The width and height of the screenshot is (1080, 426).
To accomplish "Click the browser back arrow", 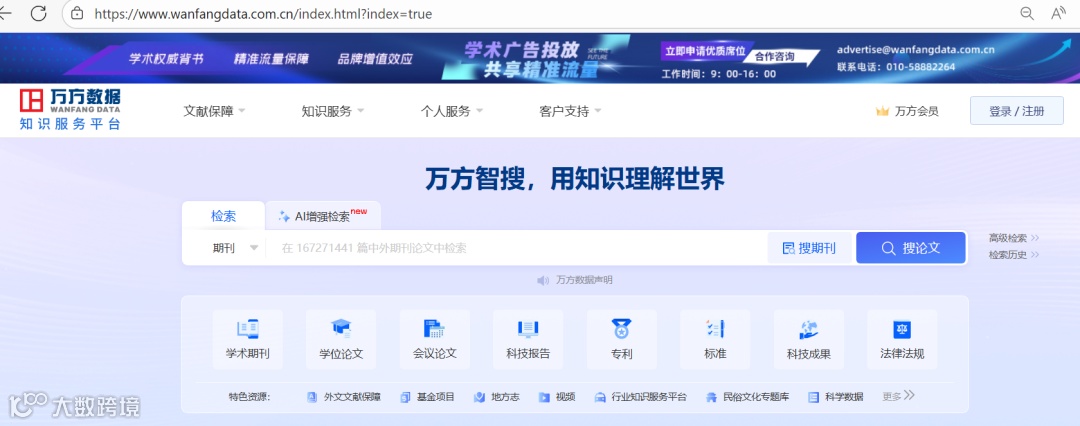I will [6, 13].
